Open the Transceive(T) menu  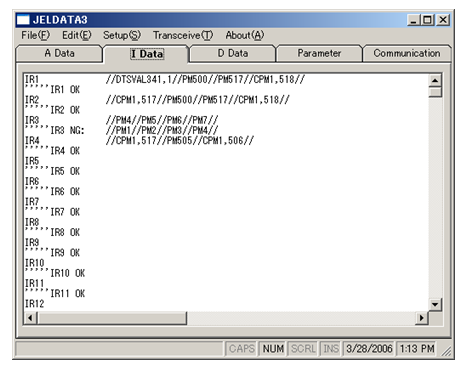point(183,35)
